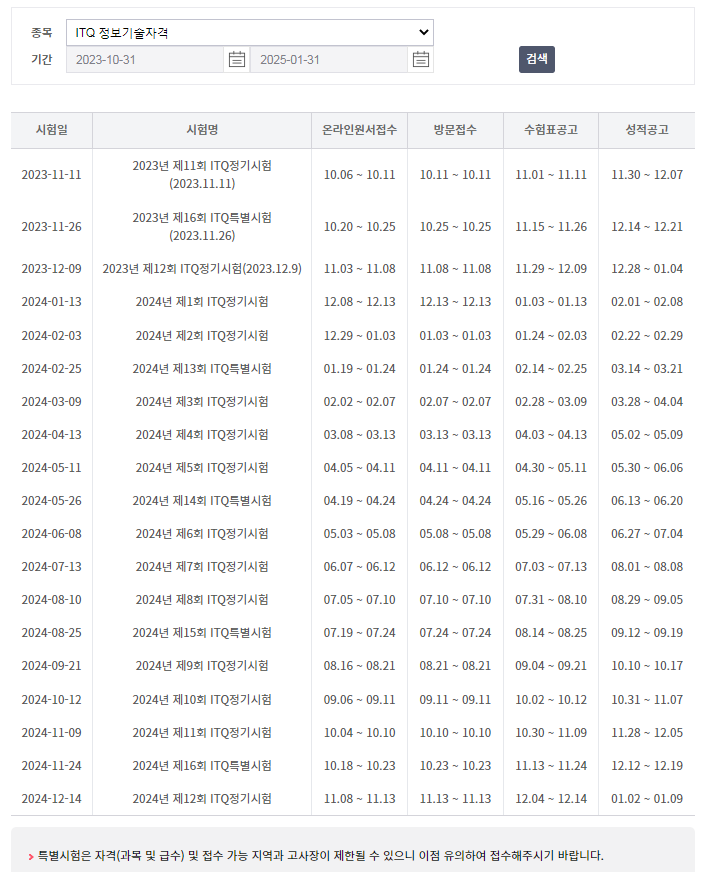Select the 2024년 제12회 ITQ정기시험 exam name
703x872 pixels.
tap(202, 799)
